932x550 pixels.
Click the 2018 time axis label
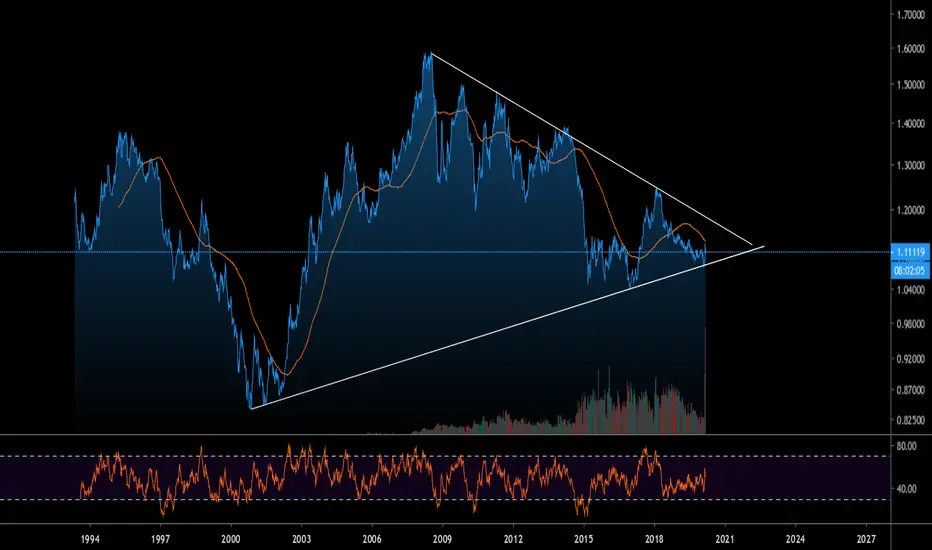[x=654, y=539]
